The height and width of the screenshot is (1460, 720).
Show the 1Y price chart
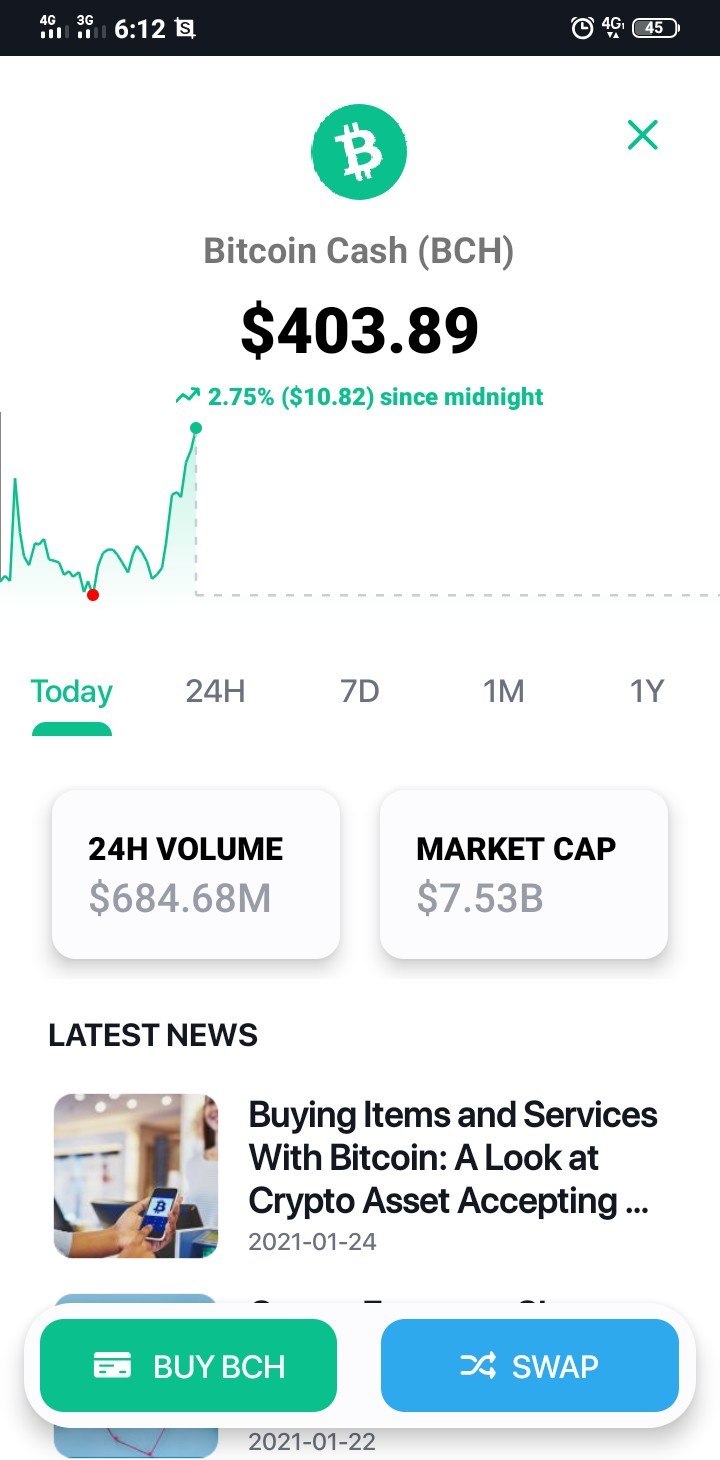point(647,691)
